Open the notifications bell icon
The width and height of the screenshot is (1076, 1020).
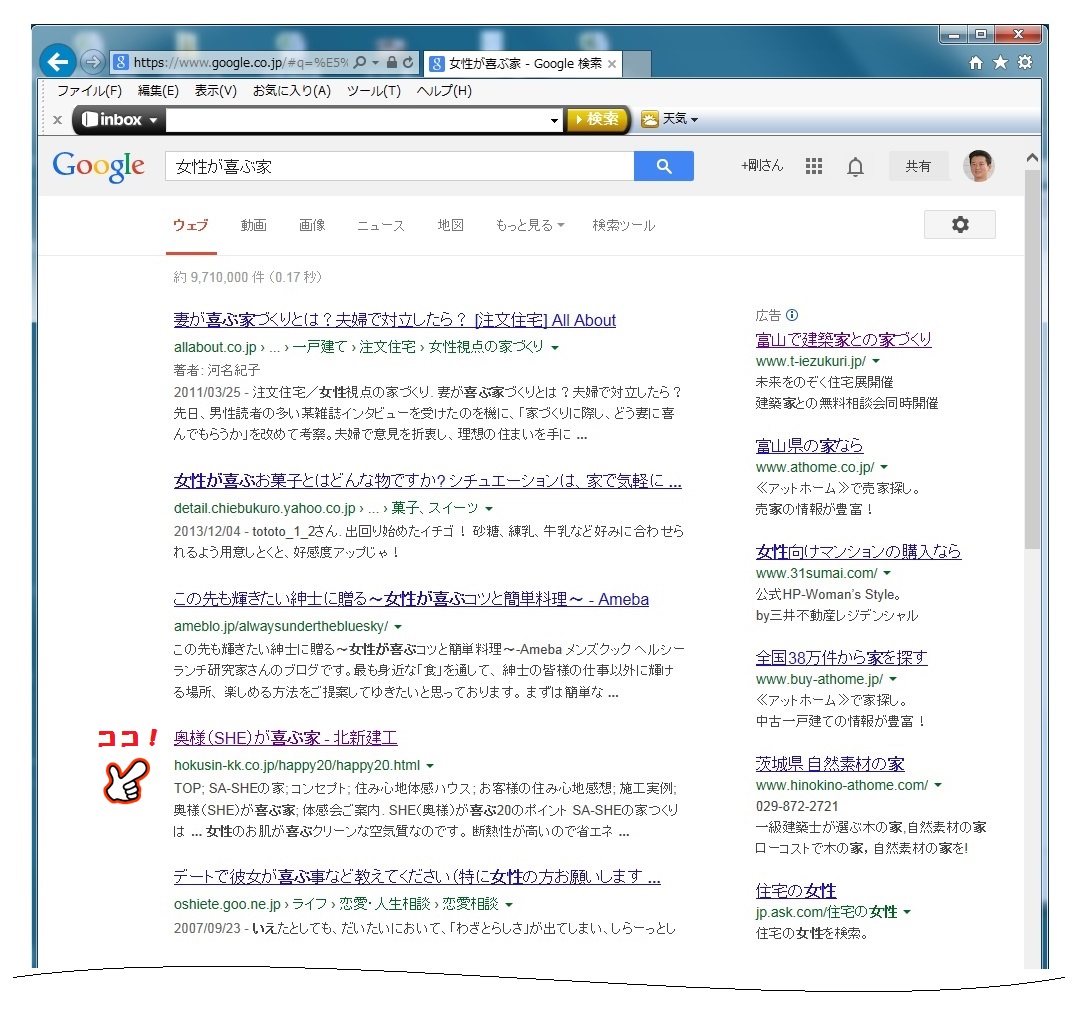pyautogui.click(x=855, y=167)
